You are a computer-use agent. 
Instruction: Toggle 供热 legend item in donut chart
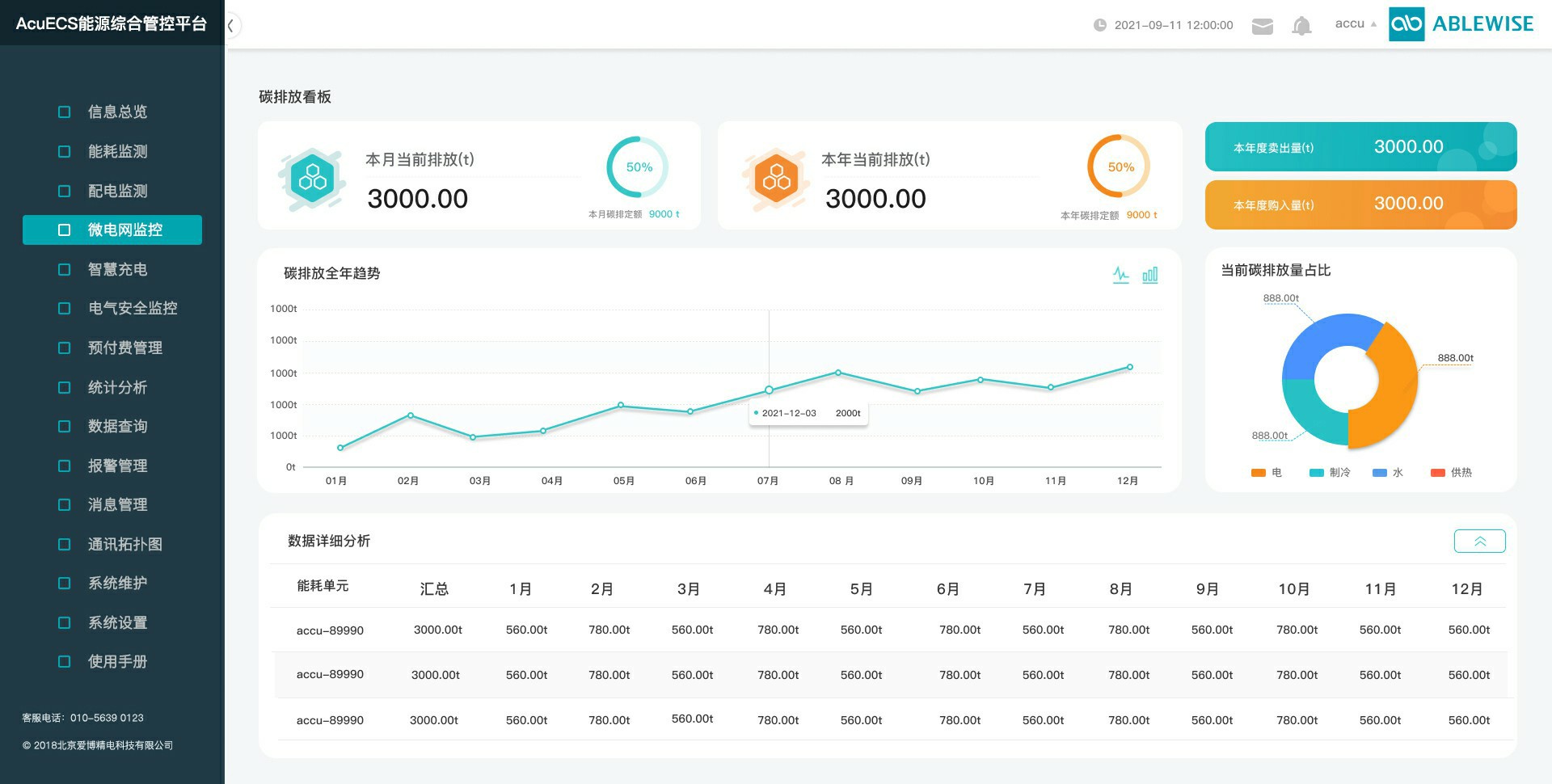(x=1451, y=473)
